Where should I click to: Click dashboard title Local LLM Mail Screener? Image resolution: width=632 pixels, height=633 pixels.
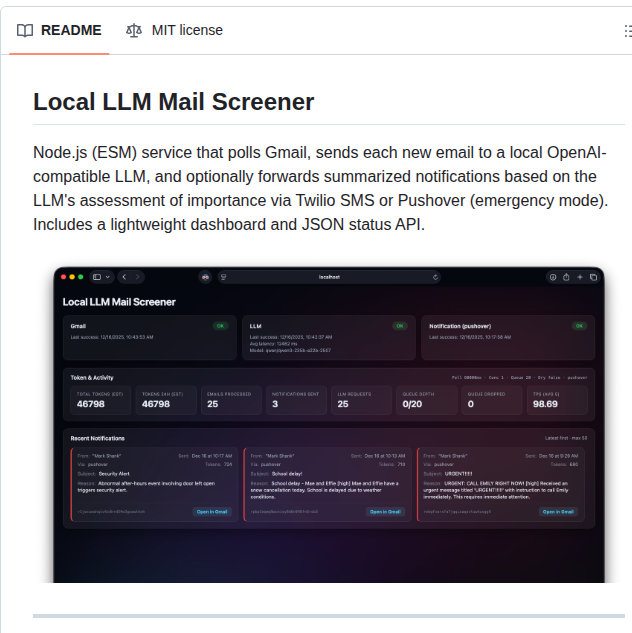119,302
